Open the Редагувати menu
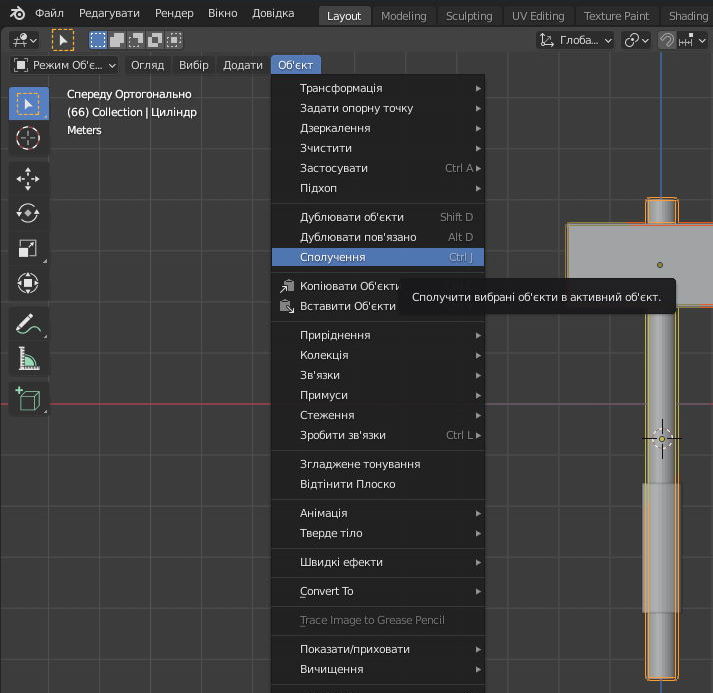Screen dimensions: 713x693 109,13
